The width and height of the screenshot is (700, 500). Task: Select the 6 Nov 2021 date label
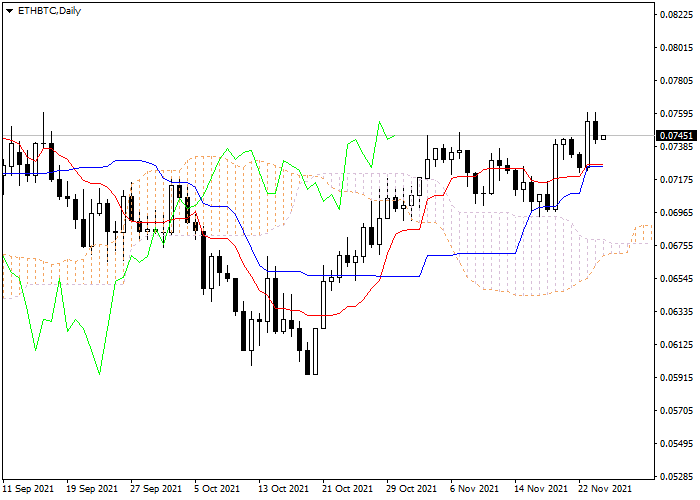pyautogui.click(x=474, y=489)
